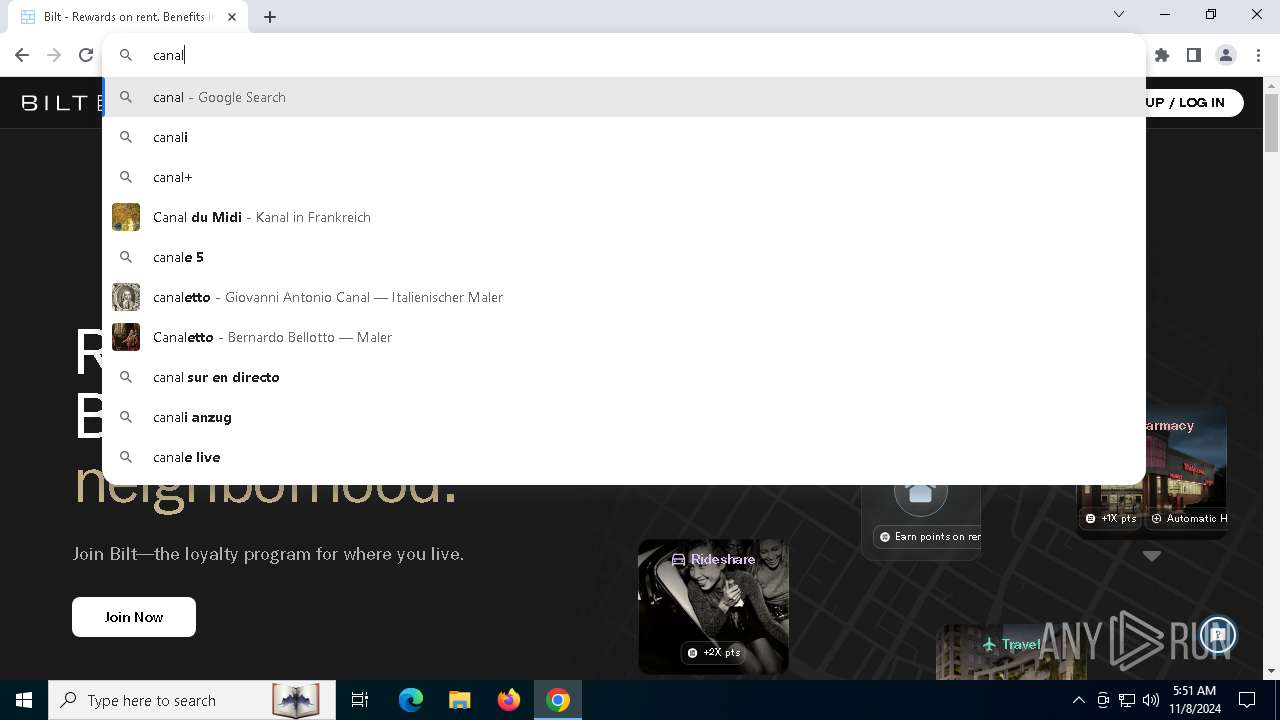Click the Chrome taskbar icon
Image resolution: width=1280 pixels, height=720 pixels.
558,700
